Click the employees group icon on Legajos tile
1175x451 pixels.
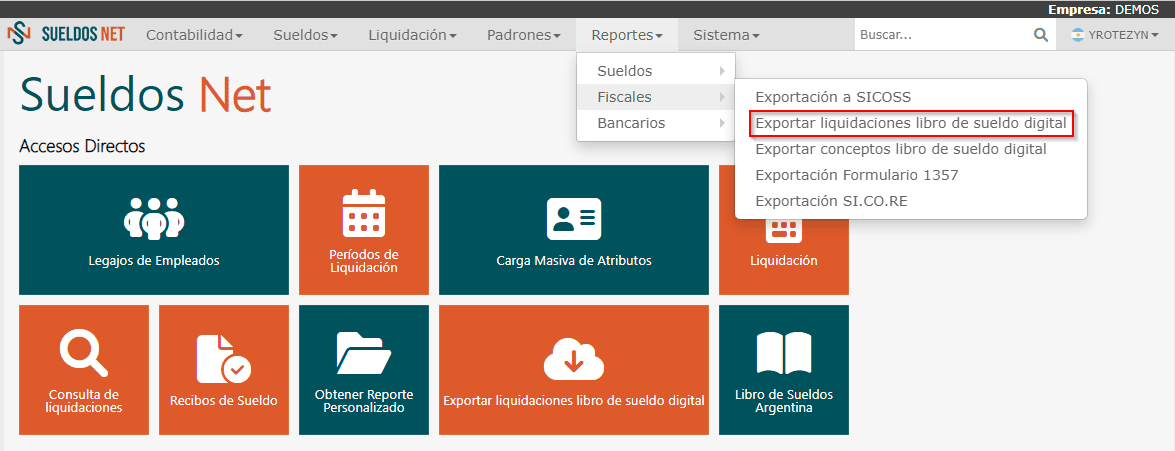click(154, 218)
